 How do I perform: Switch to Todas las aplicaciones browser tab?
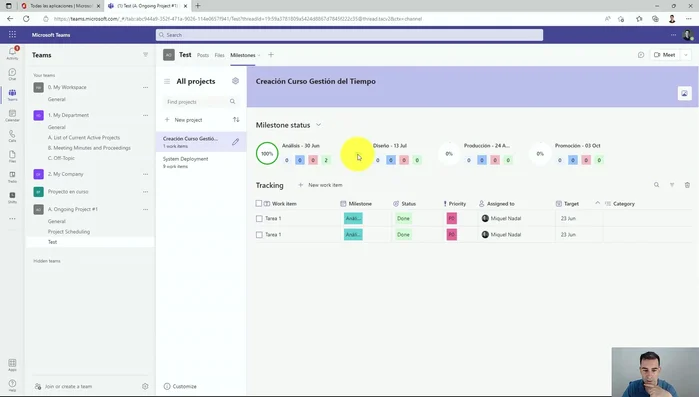(61, 6)
